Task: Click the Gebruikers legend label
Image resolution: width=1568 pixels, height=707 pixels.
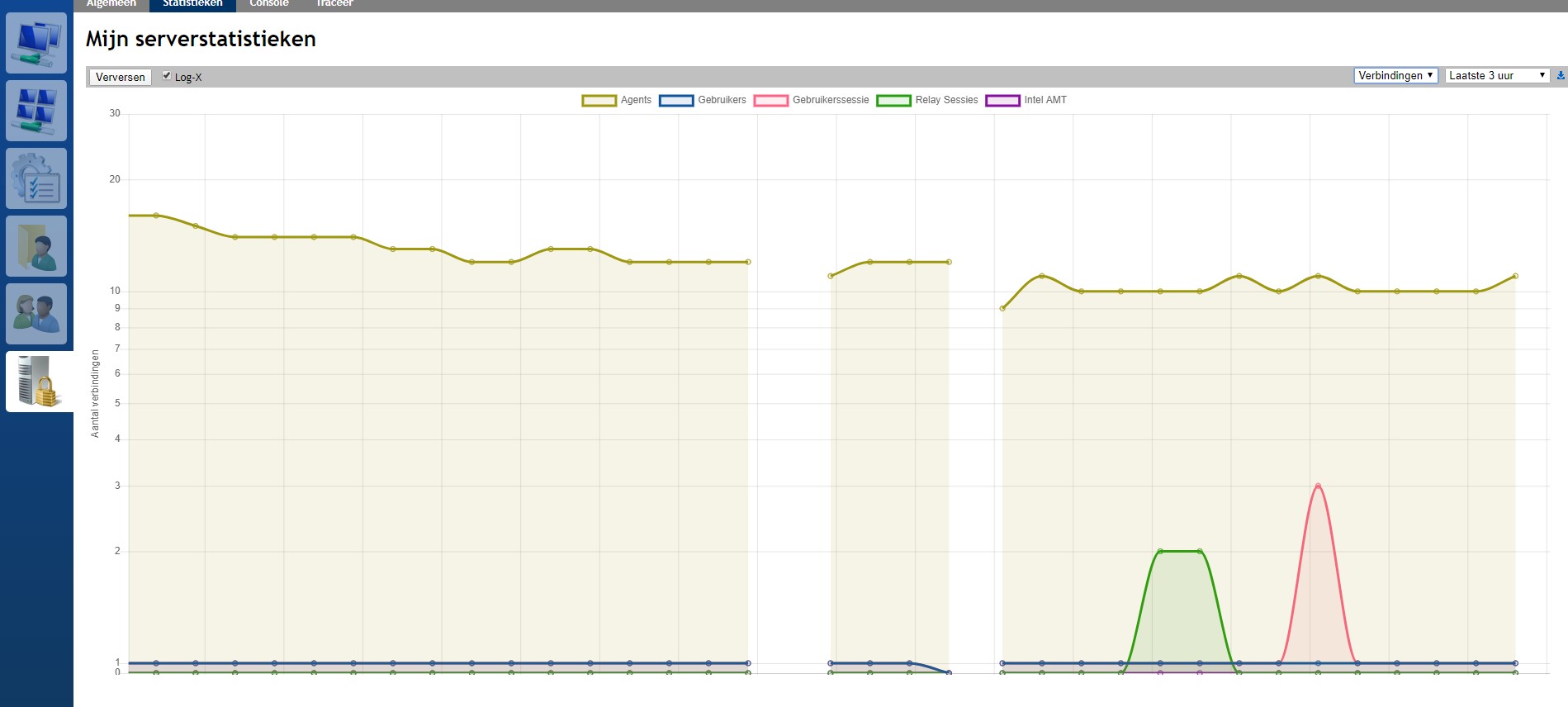Action: pos(722,100)
